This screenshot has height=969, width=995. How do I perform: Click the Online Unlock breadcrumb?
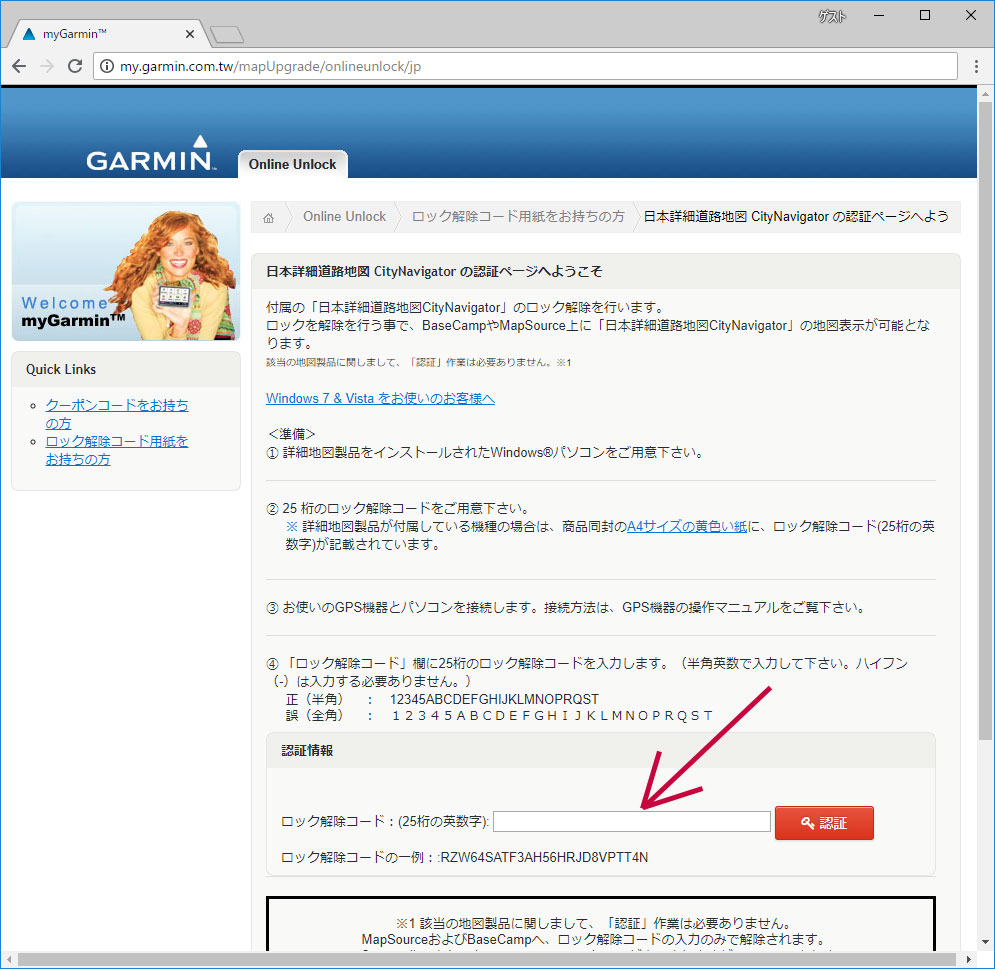(x=345, y=216)
